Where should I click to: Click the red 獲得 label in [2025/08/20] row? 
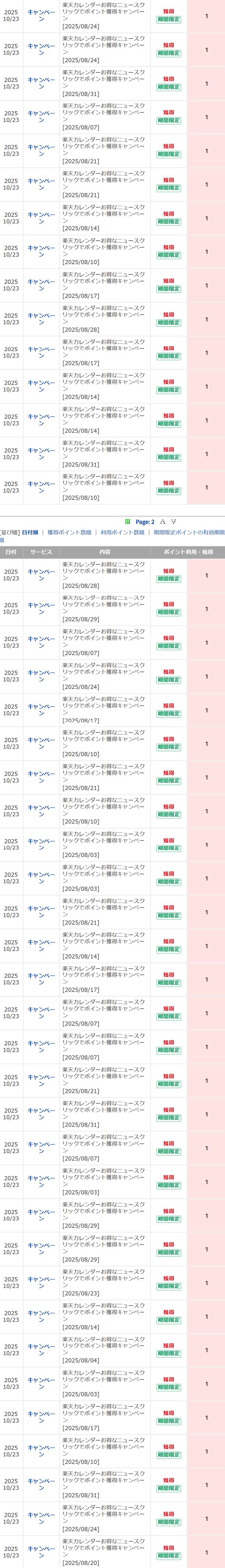[x=168, y=1548]
